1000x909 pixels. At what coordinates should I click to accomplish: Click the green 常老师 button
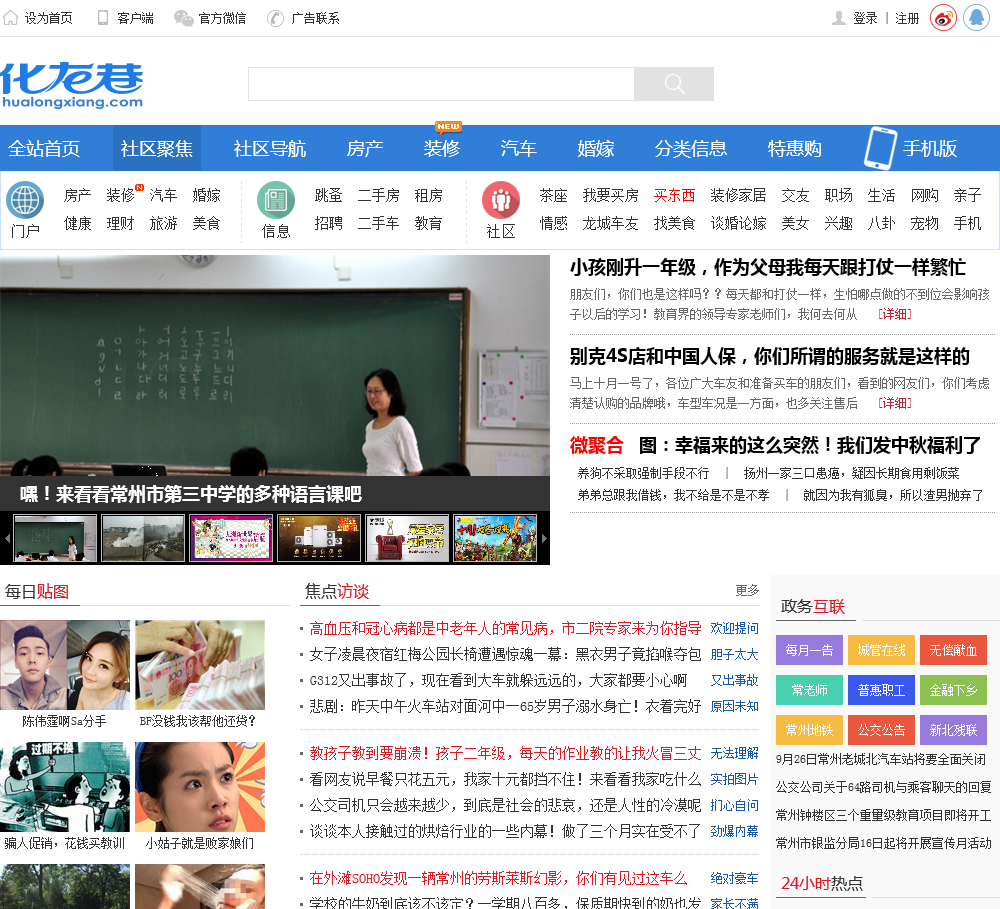tap(809, 690)
